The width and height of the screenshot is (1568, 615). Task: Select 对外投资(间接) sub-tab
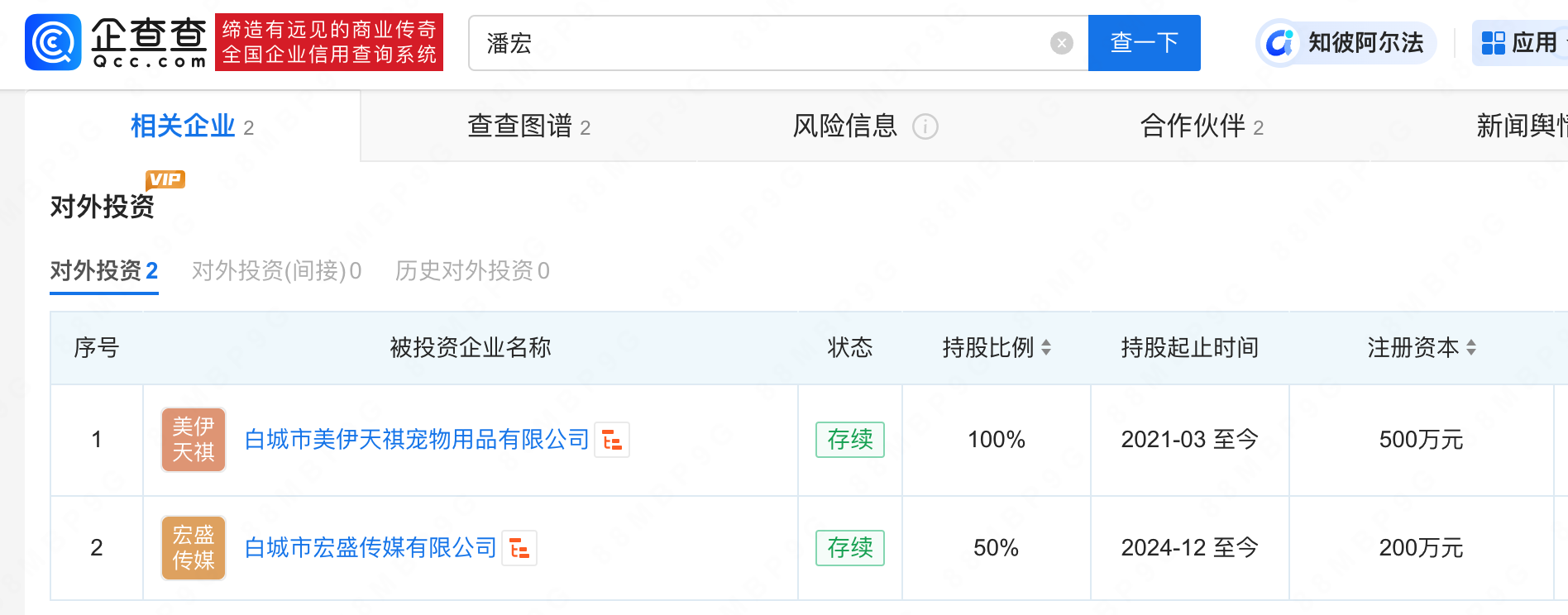(276, 271)
